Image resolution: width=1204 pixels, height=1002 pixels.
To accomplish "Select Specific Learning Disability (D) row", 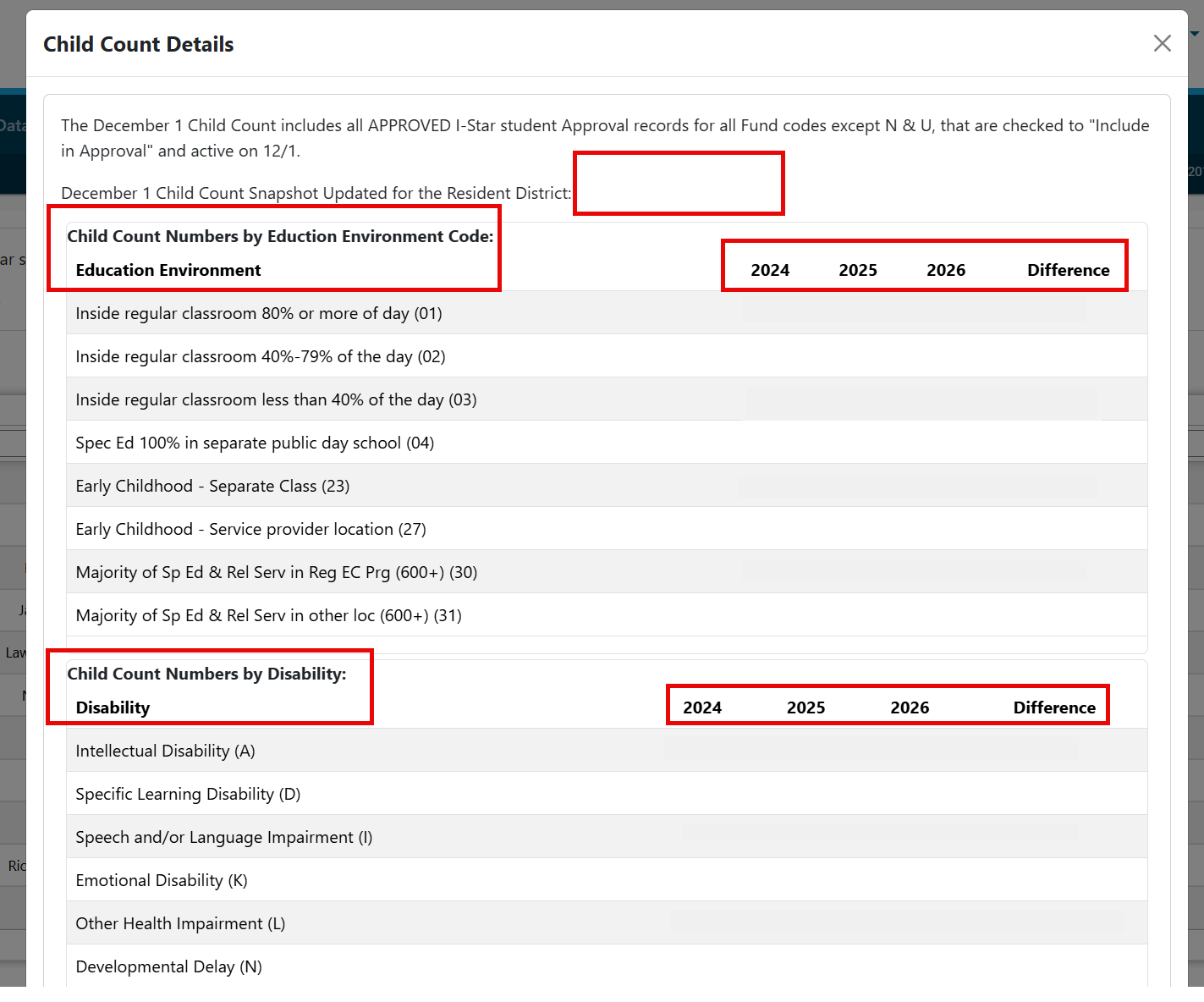I will pos(188,794).
